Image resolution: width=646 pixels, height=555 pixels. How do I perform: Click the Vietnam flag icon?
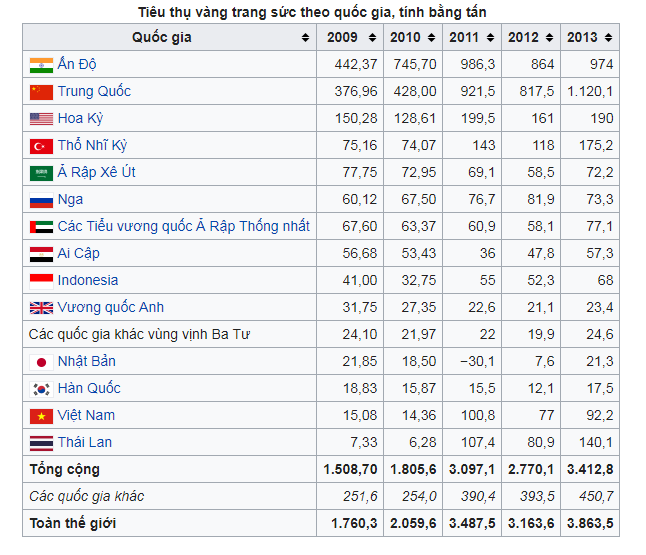41,416
